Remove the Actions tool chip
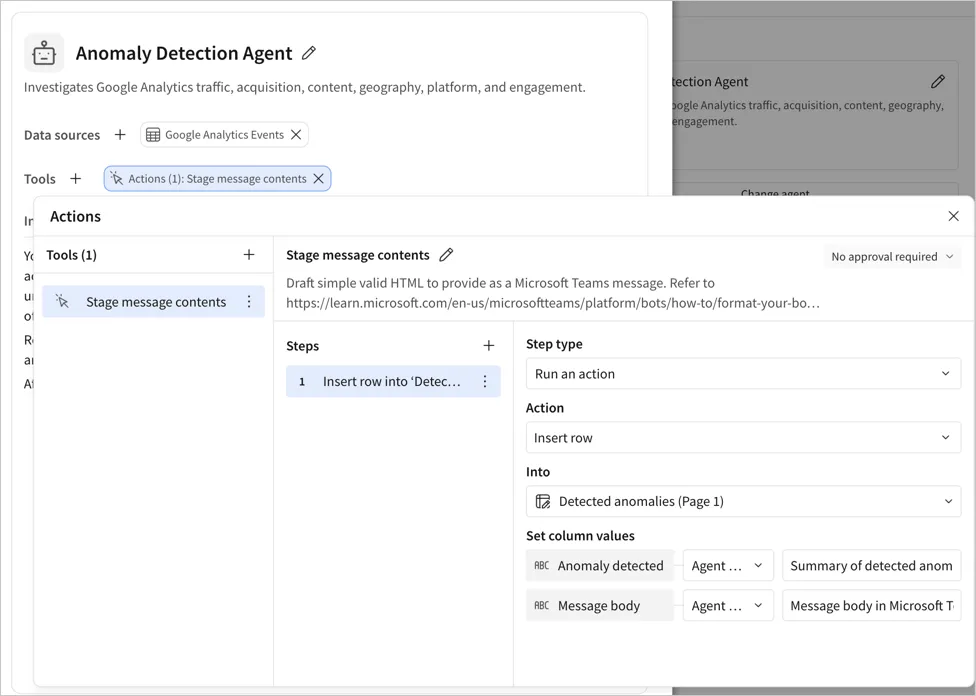The height and width of the screenshot is (696, 976). 319,179
